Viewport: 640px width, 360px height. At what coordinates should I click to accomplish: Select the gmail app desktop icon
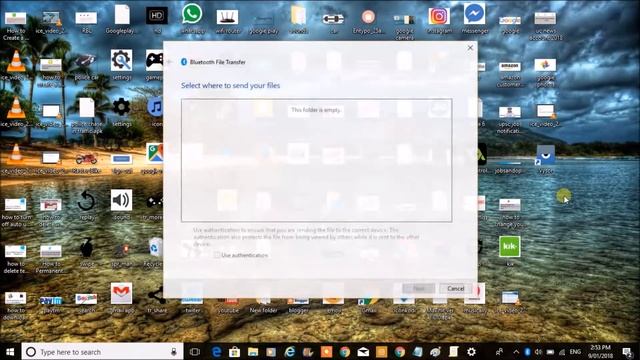[121, 298]
